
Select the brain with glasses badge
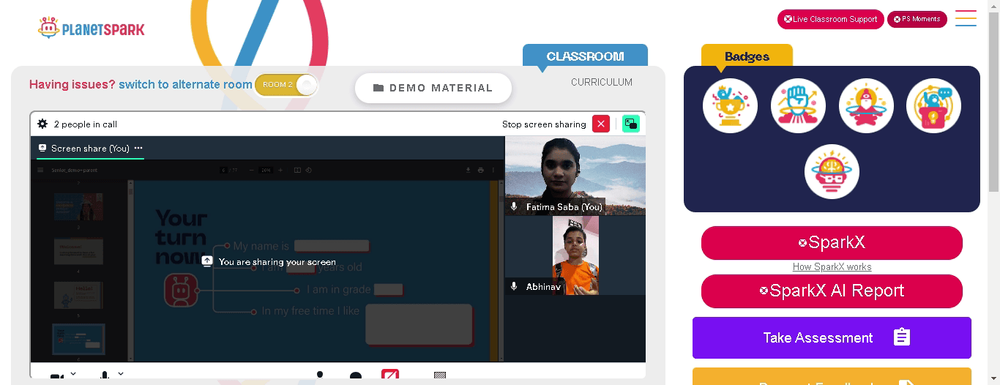point(832,171)
